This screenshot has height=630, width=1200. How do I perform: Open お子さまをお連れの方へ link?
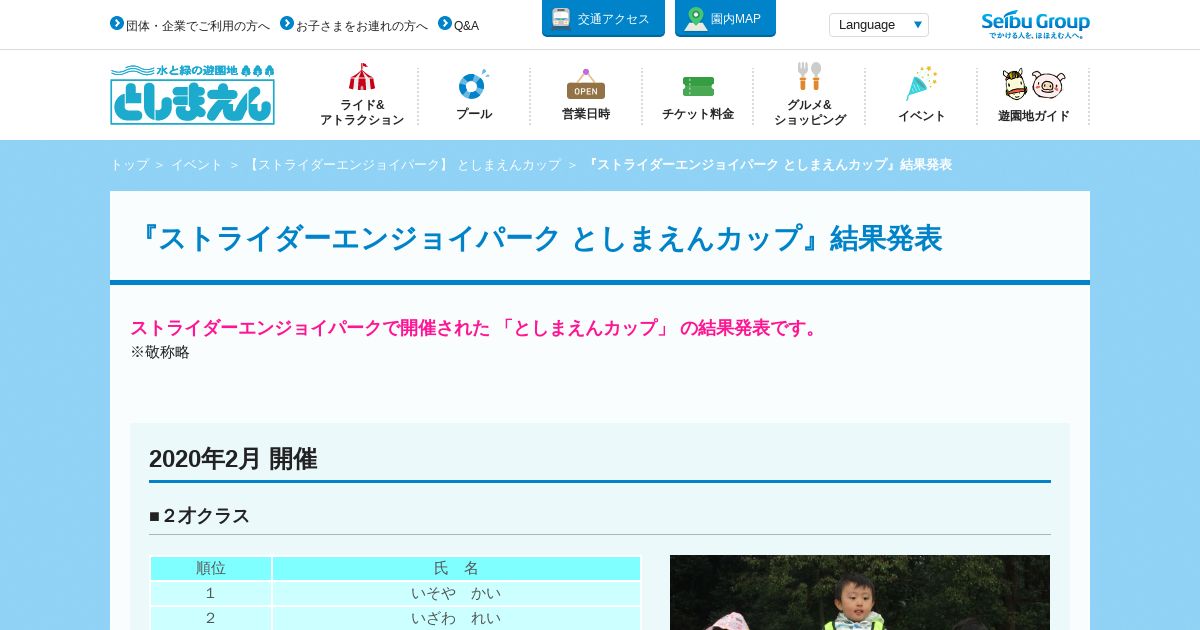(x=362, y=26)
